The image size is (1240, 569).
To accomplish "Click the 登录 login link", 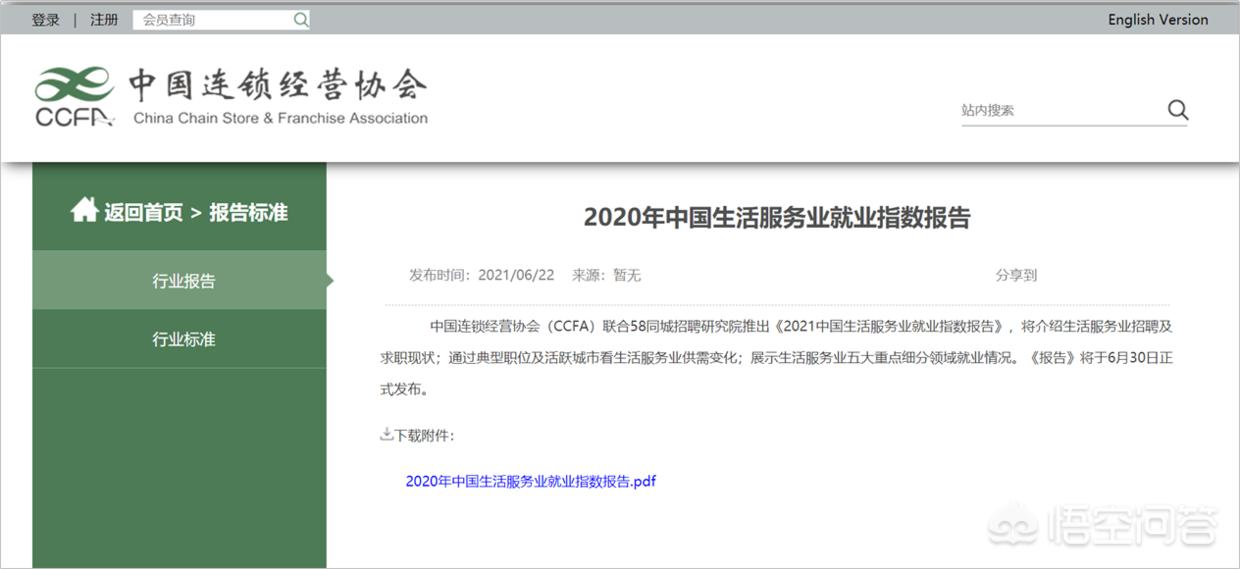I will tap(45, 20).
